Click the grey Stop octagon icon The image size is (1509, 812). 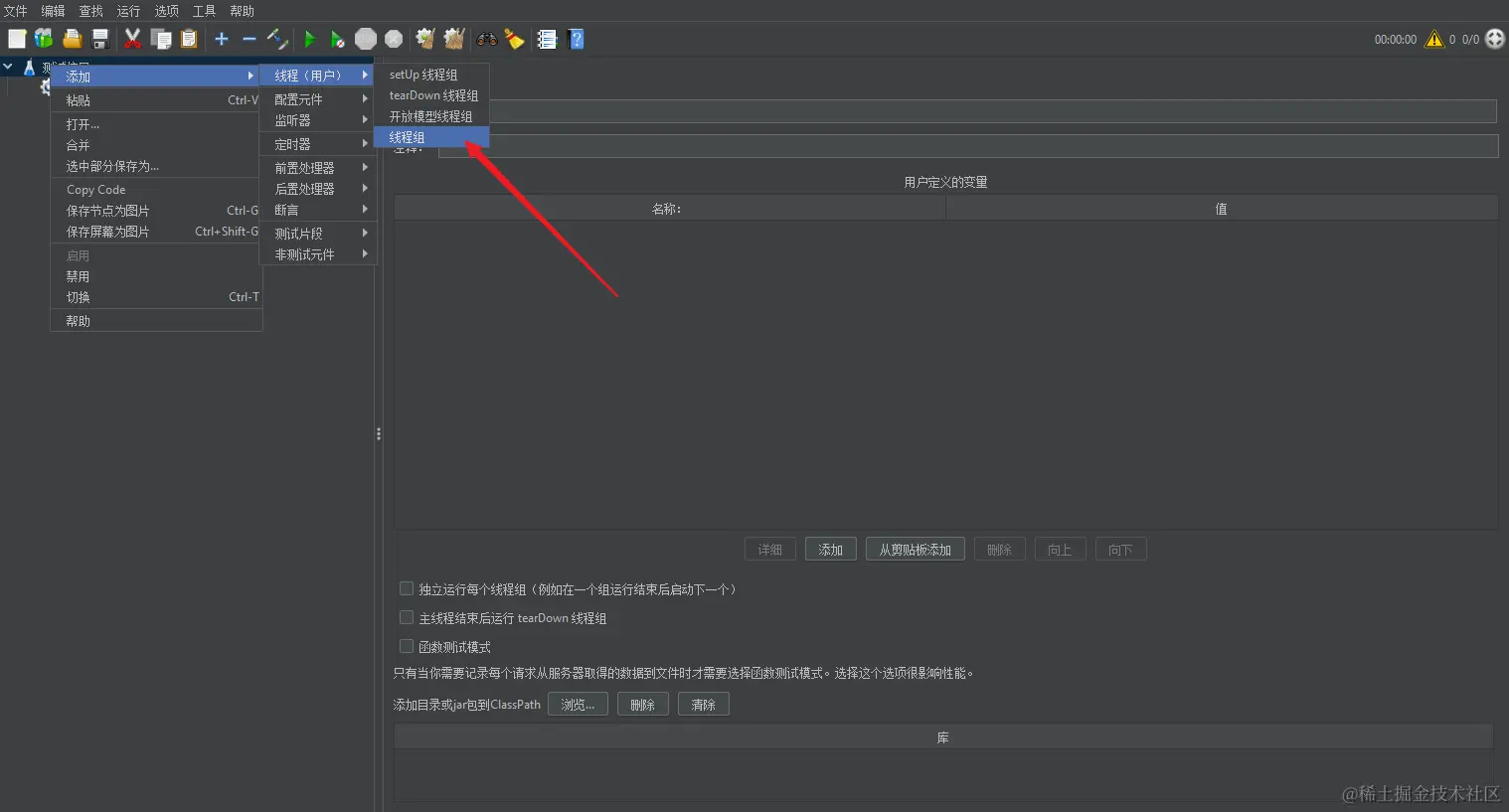pos(366,39)
